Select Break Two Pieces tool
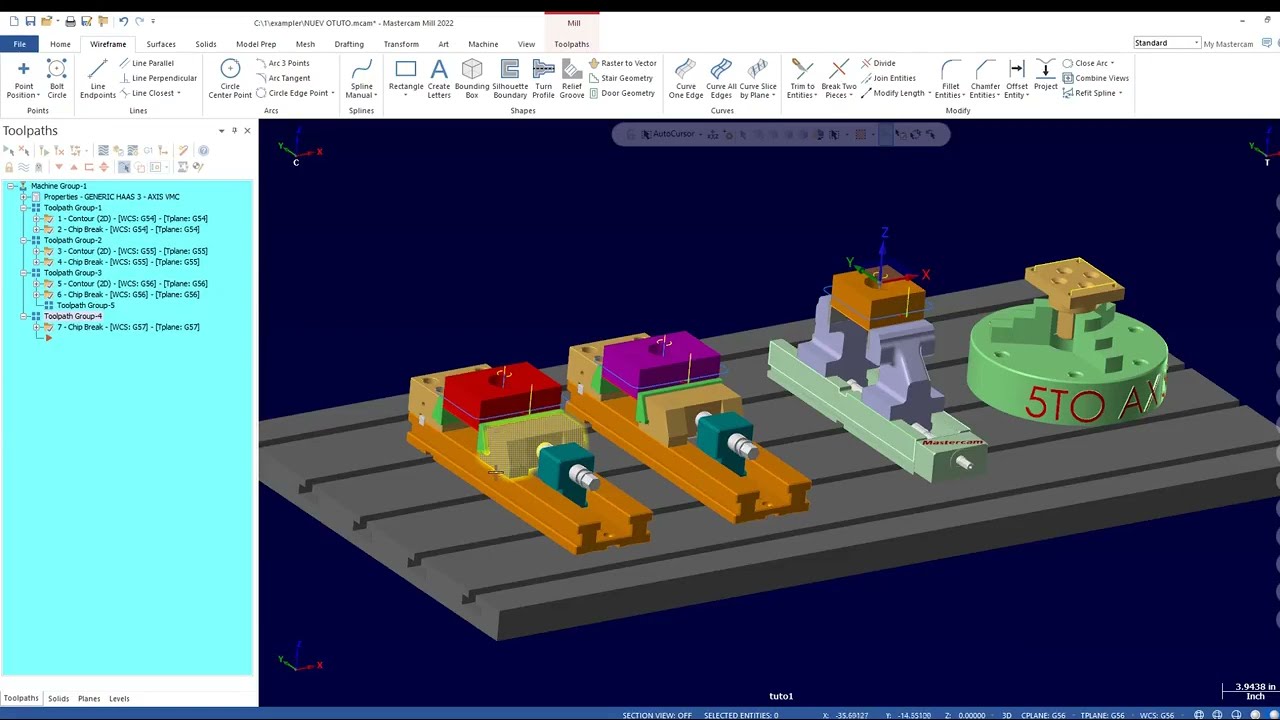Viewport: 1280px width, 720px height. point(839,78)
